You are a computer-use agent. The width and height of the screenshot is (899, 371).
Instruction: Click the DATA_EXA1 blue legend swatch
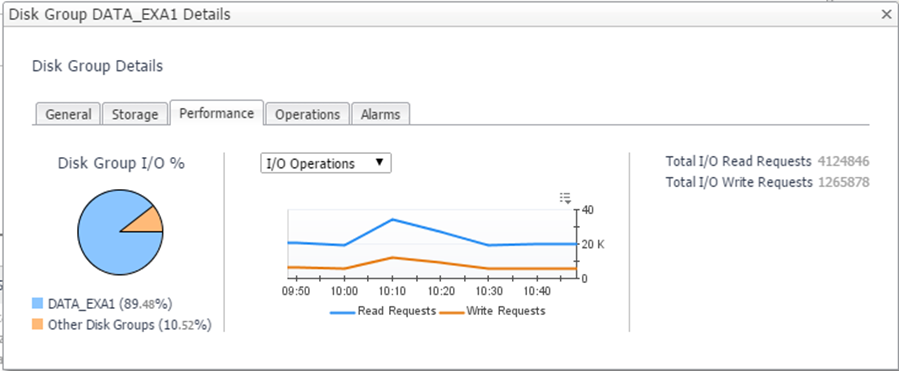click(38, 303)
